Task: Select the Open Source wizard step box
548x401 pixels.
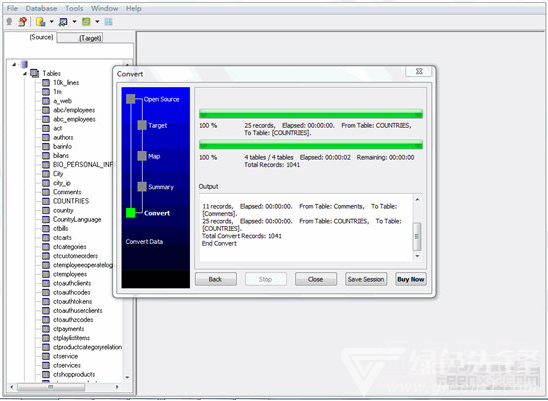Action: (131, 99)
